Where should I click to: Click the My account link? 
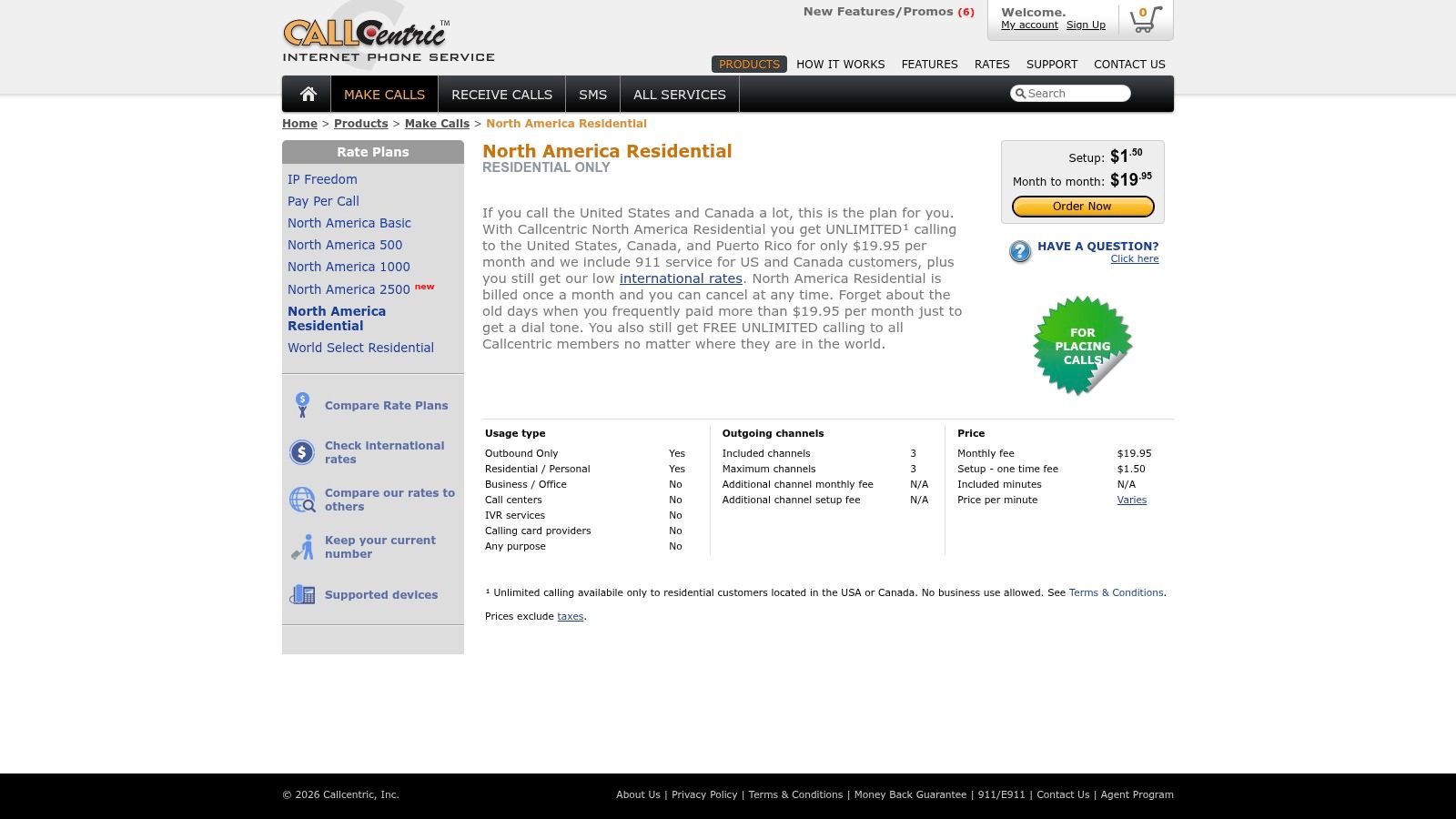(x=1029, y=25)
